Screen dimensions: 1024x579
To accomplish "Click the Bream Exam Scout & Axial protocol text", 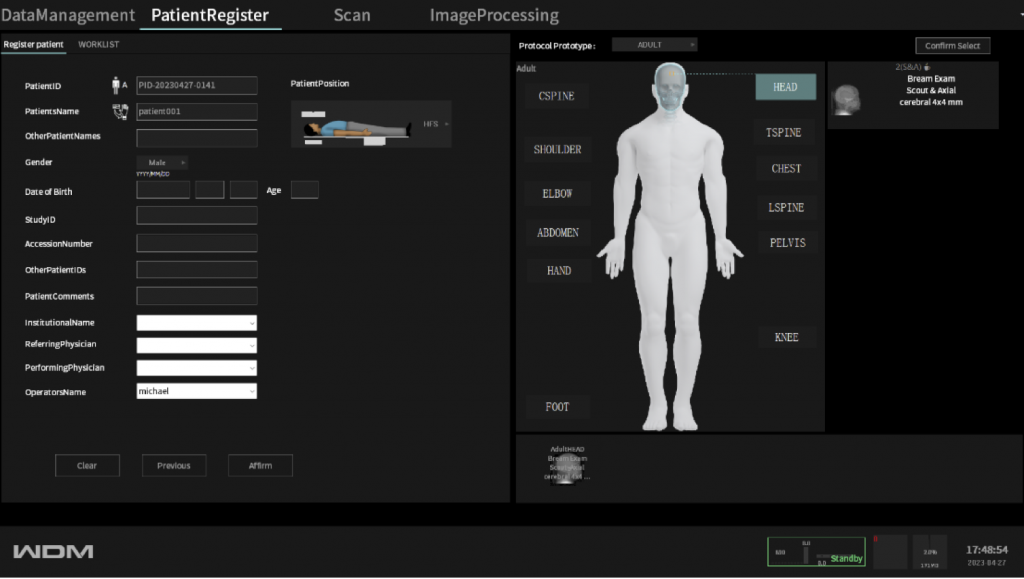I will click(931, 91).
